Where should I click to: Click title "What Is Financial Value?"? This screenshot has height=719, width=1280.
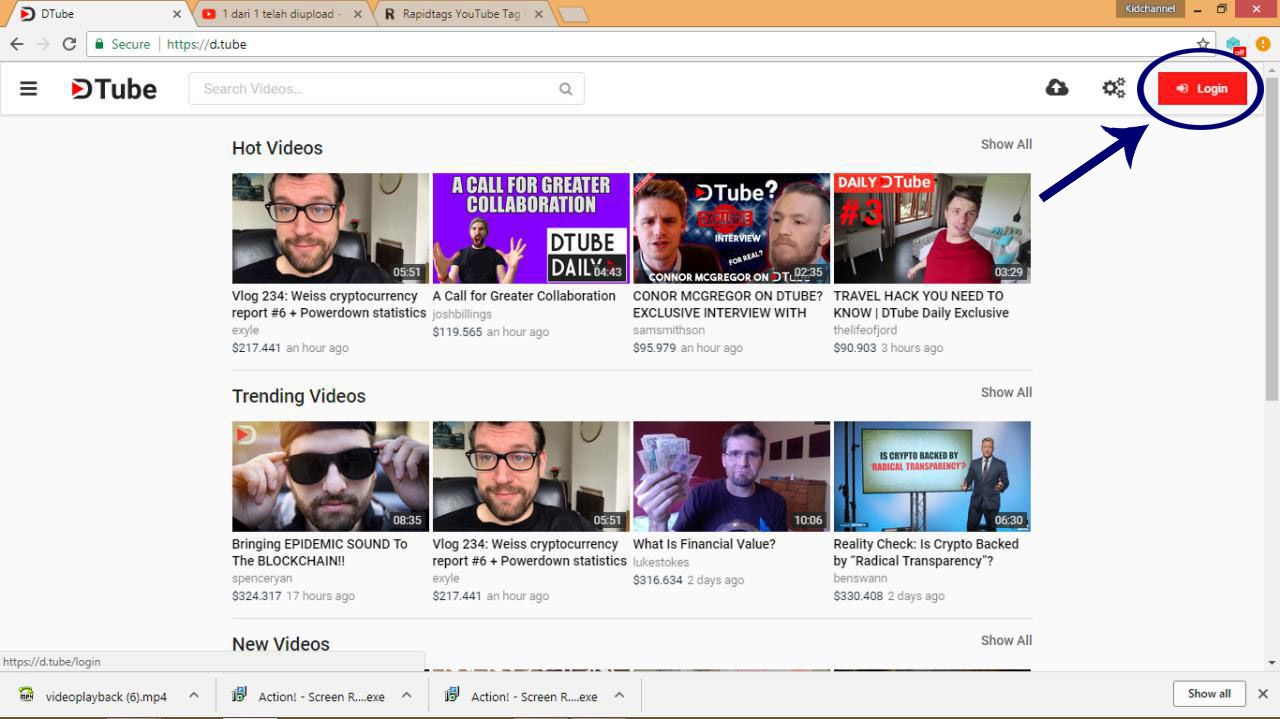[704, 544]
